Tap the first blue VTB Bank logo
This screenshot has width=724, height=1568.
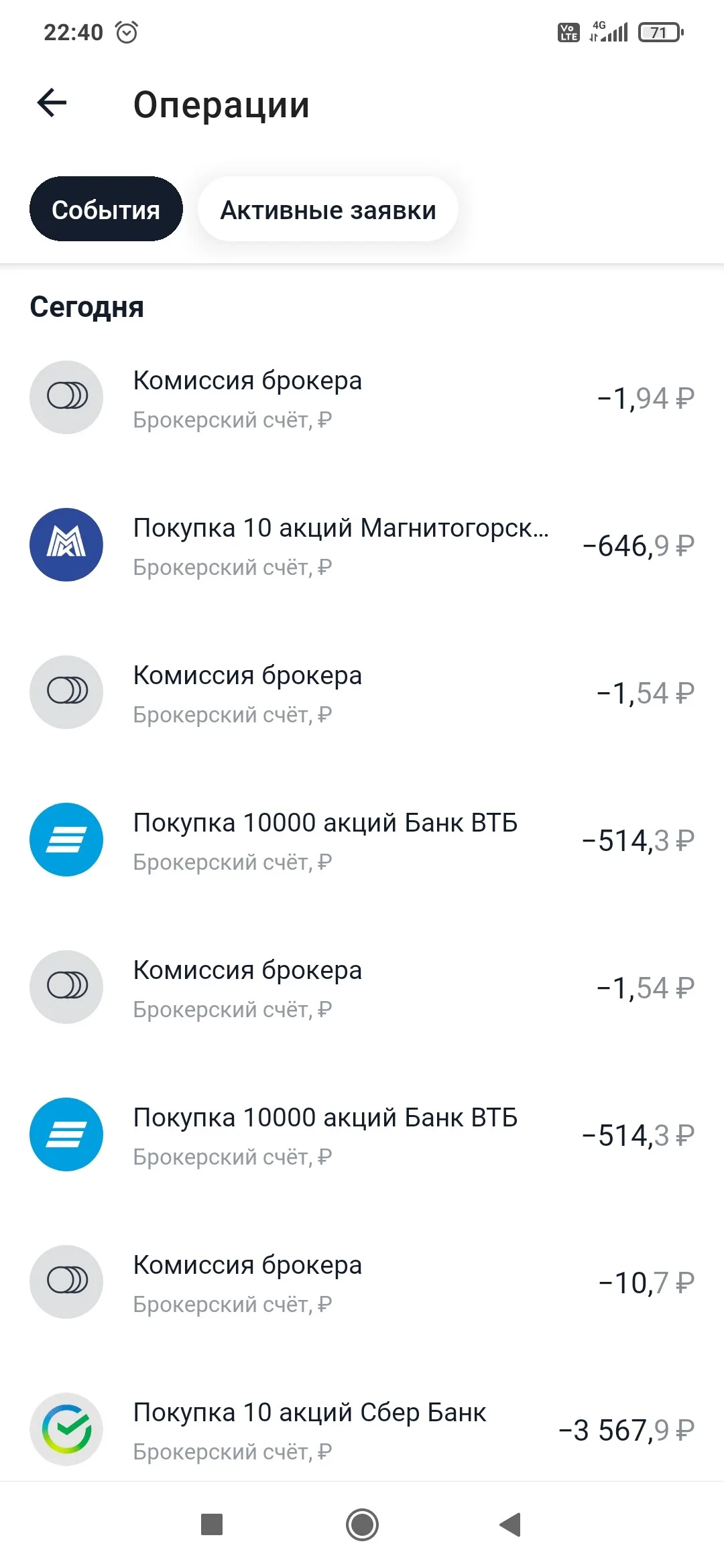pos(66,840)
